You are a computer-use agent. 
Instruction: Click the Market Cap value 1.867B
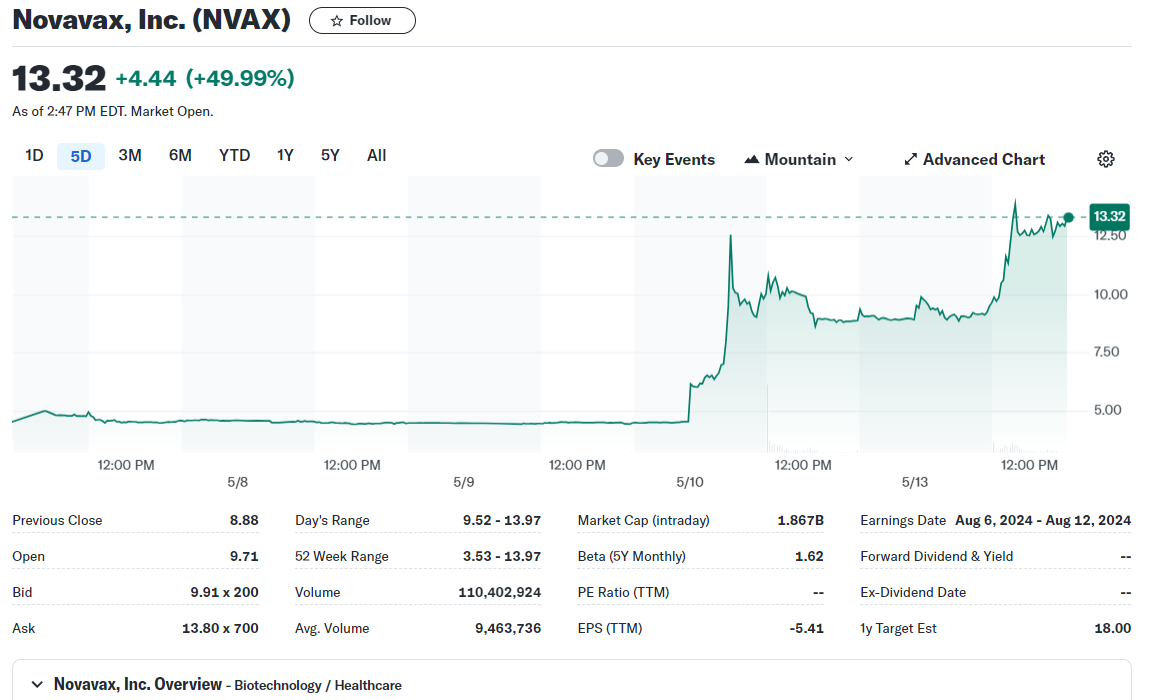[801, 520]
